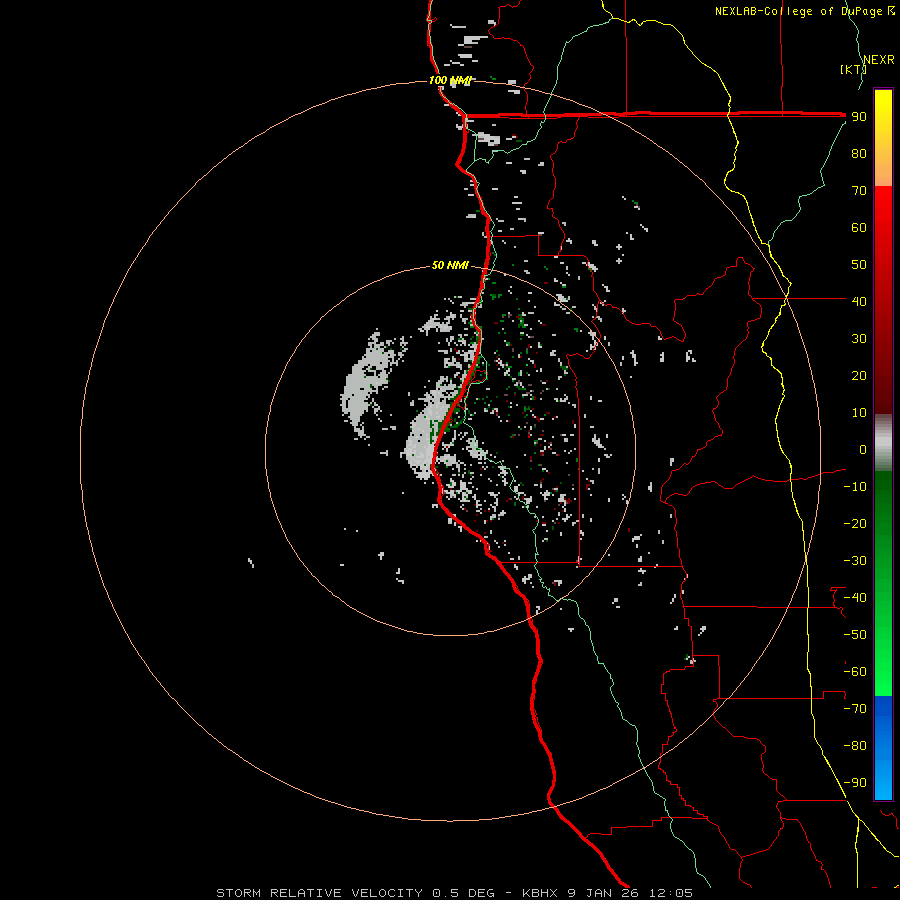900x900 pixels.
Task: Select the 90 value on the velocity scale
Action: [859, 117]
